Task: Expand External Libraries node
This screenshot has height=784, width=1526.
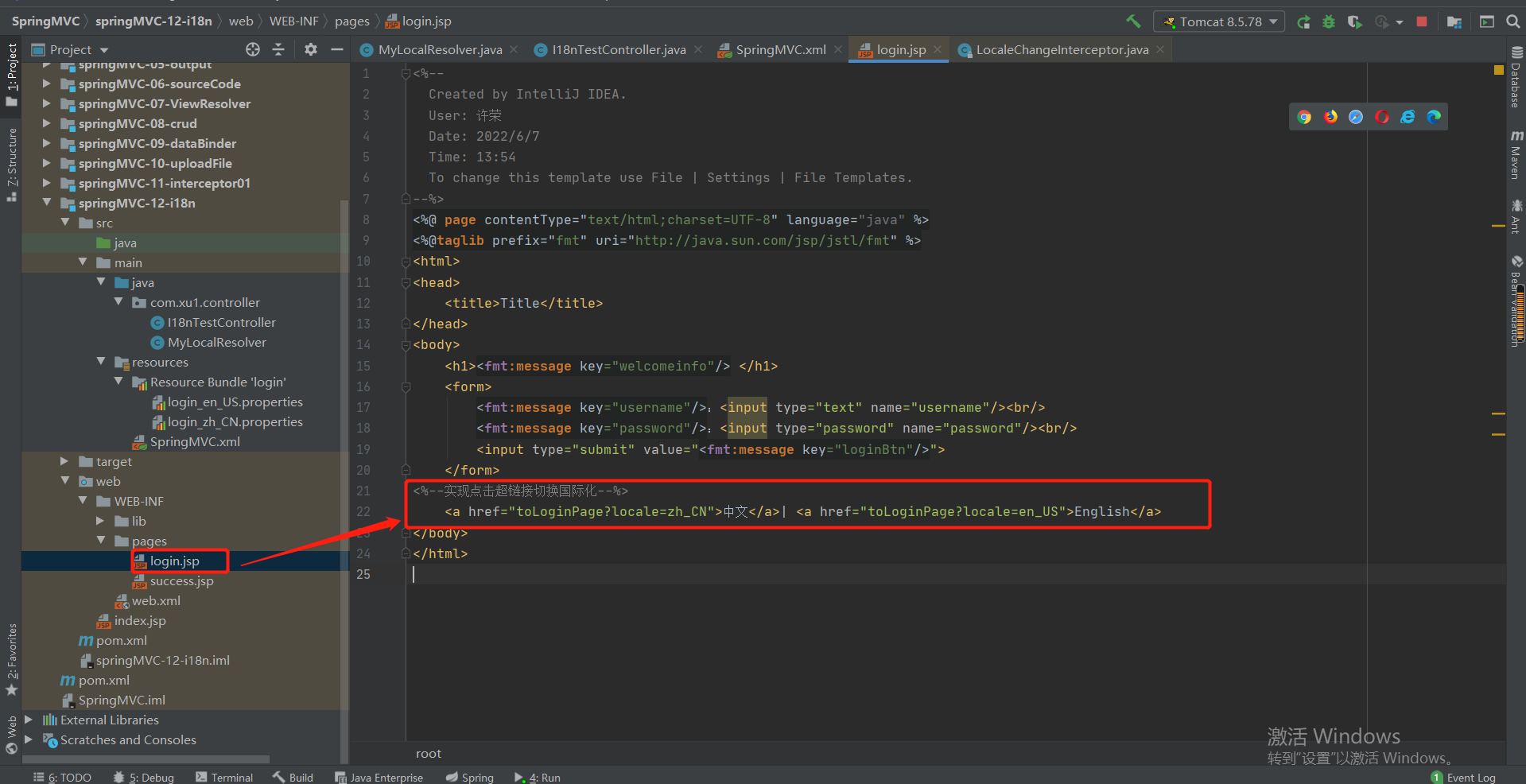Action: [x=29, y=719]
